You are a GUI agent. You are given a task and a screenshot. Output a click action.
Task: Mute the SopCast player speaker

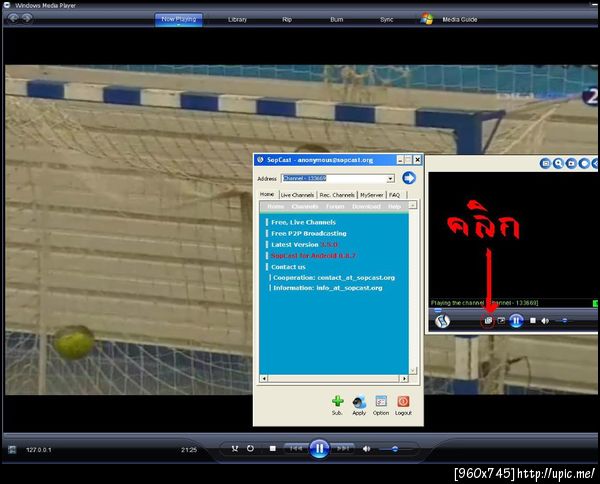(x=545, y=321)
